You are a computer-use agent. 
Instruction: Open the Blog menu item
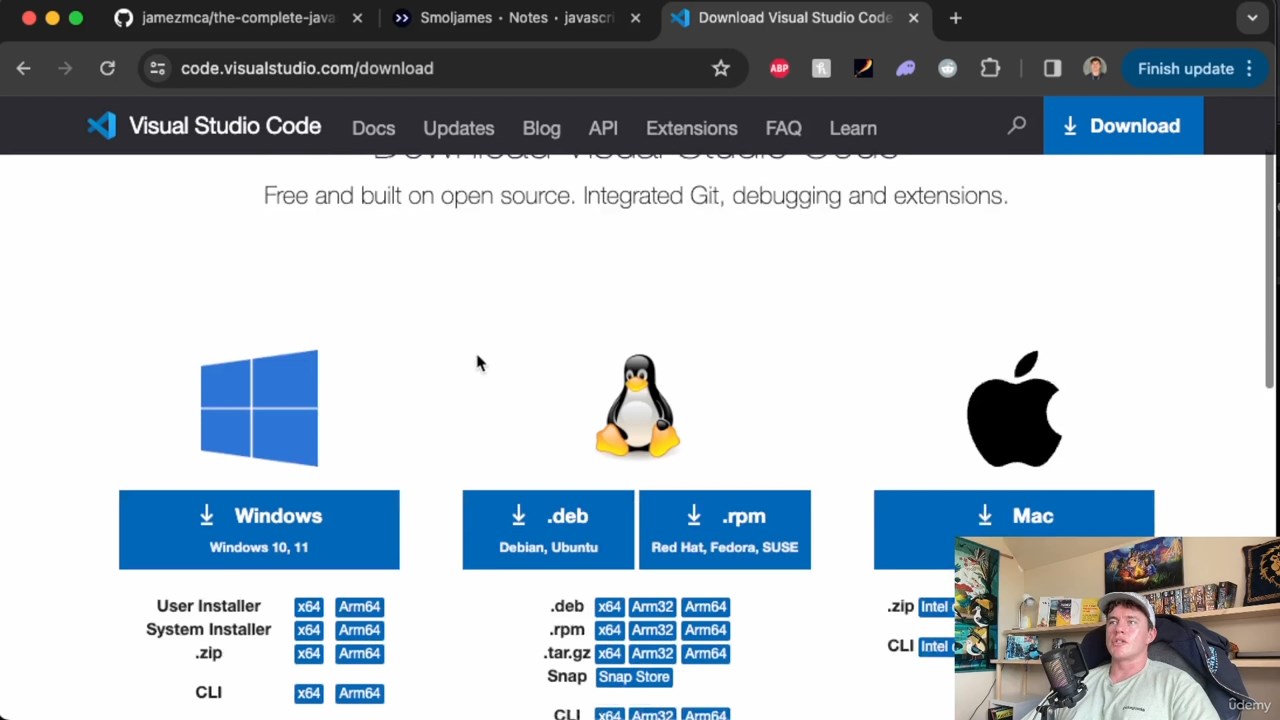pos(541,128)
